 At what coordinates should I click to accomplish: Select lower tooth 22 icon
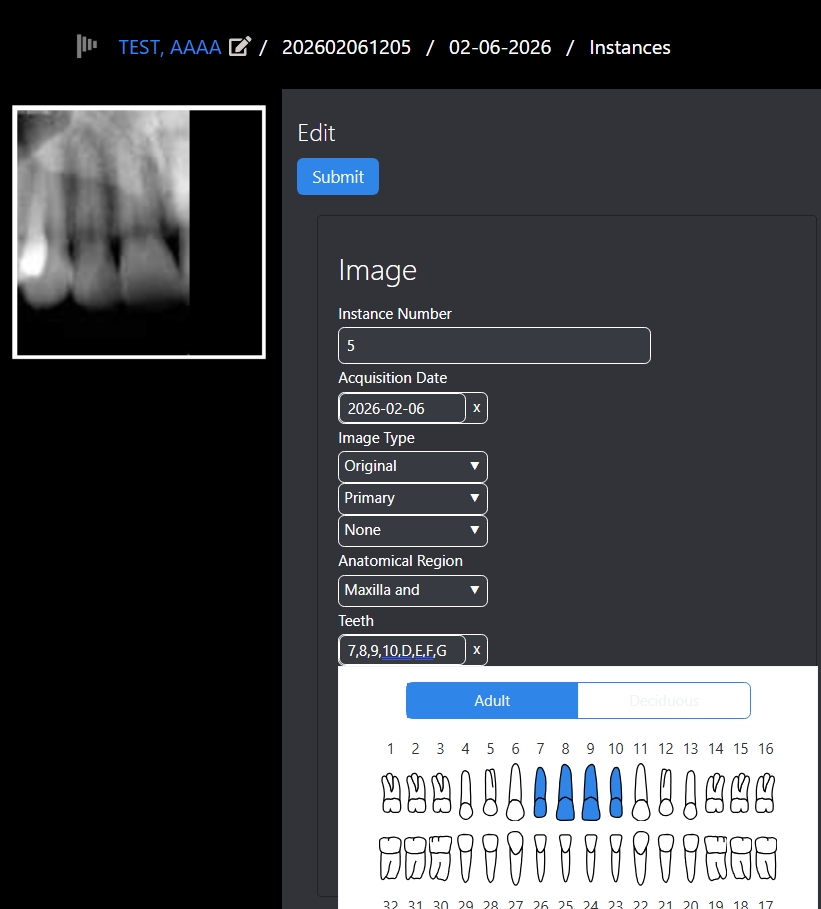641,858
